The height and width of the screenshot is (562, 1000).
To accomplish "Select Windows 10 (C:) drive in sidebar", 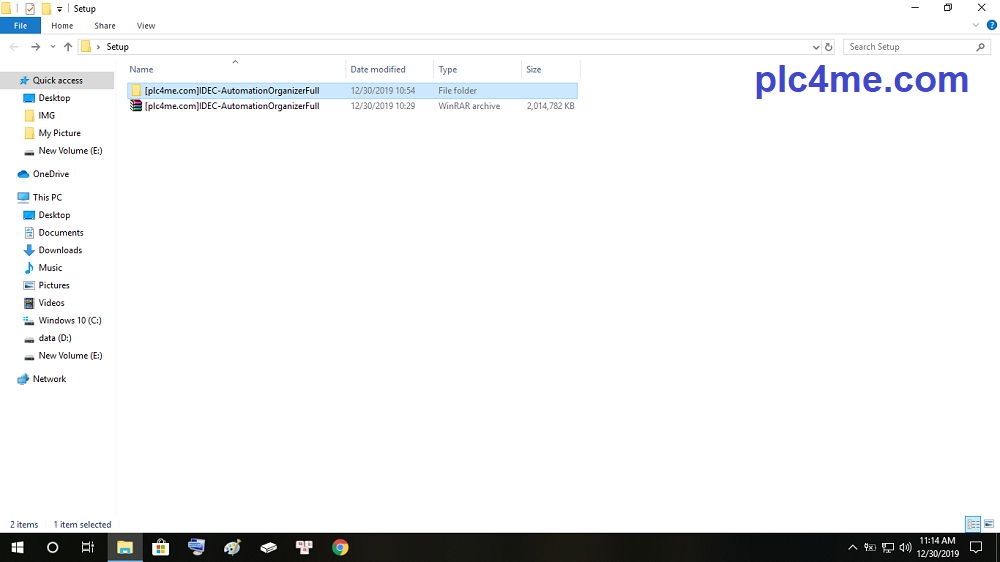I will pyautogui.click(x=70, y=321).
